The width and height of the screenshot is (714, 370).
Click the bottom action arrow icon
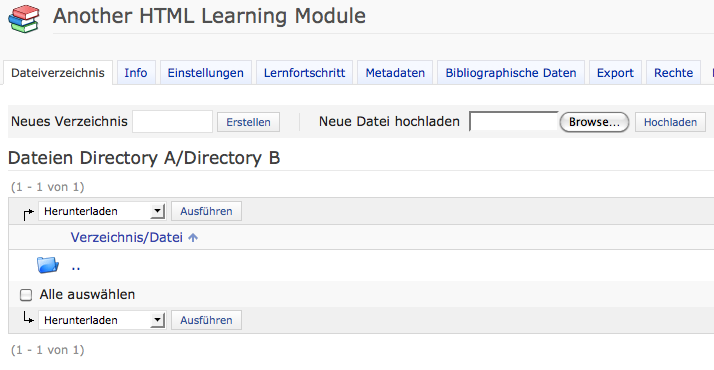coord(28,318)
